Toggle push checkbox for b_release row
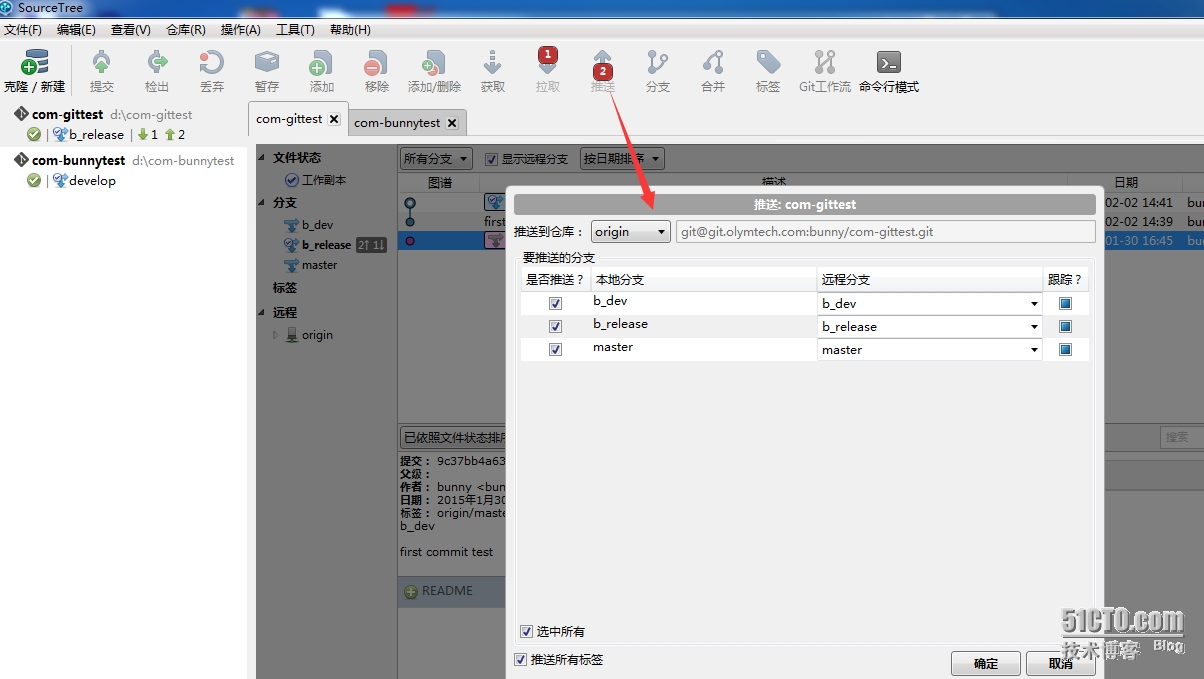The image size is (1204, 679). click(556, 326)
